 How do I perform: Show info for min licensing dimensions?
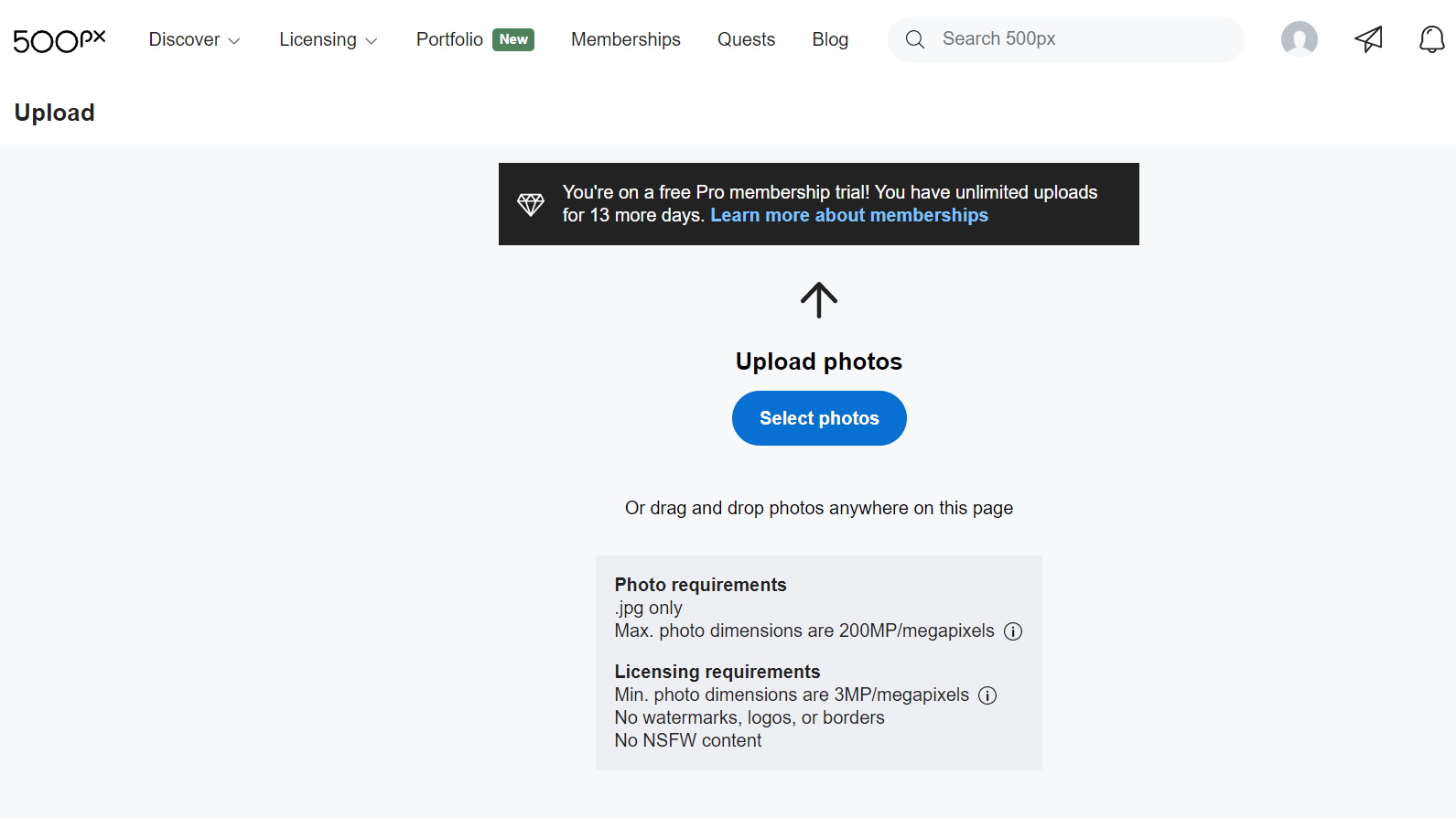987,695
